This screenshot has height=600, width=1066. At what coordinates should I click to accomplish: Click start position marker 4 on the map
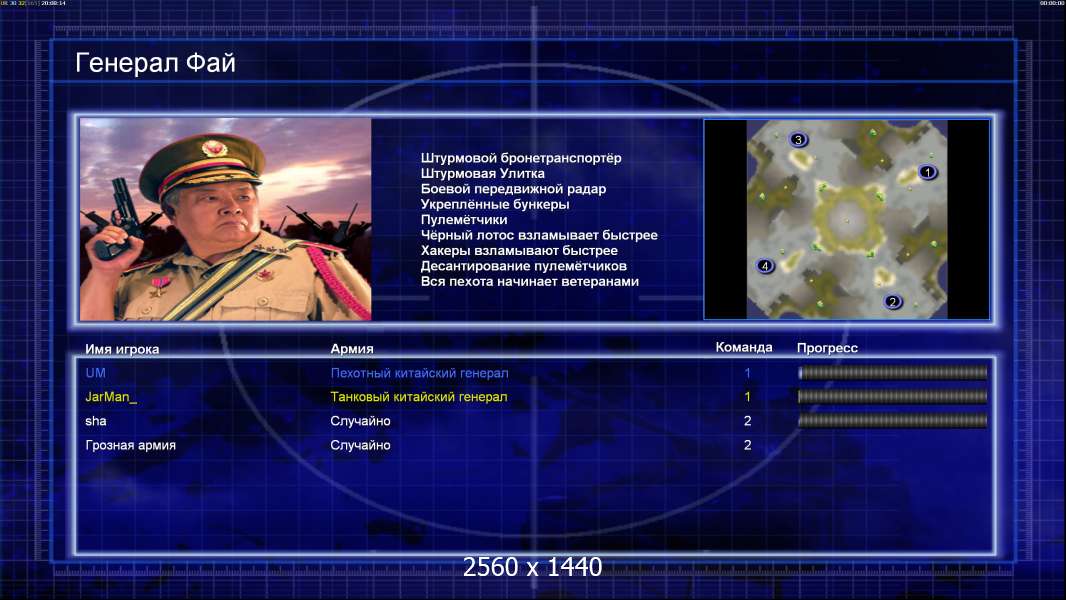766,266
